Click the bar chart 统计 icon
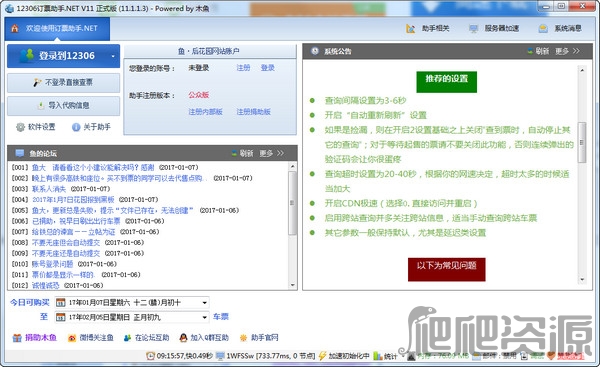The width and height of the screenshot is (600, 367). [x=378, y=356]
